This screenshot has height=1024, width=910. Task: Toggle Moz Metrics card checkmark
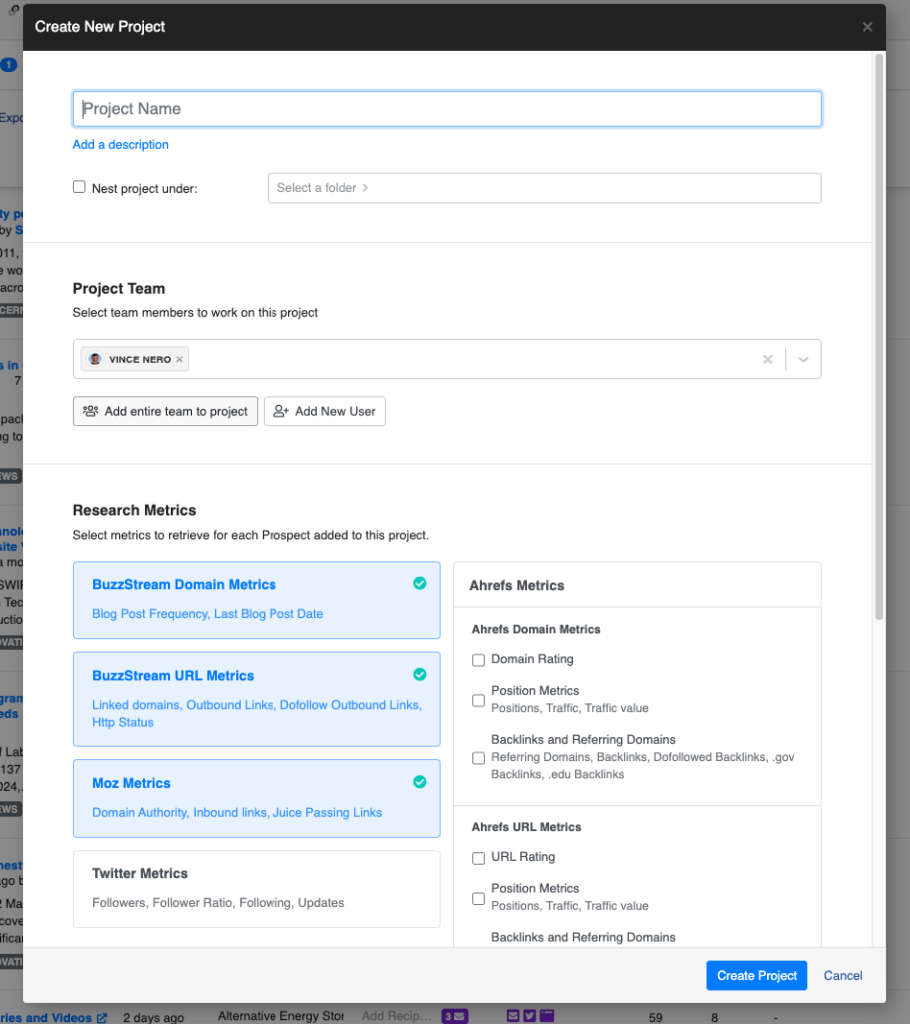pyautogui.click(x=419, y=782)
